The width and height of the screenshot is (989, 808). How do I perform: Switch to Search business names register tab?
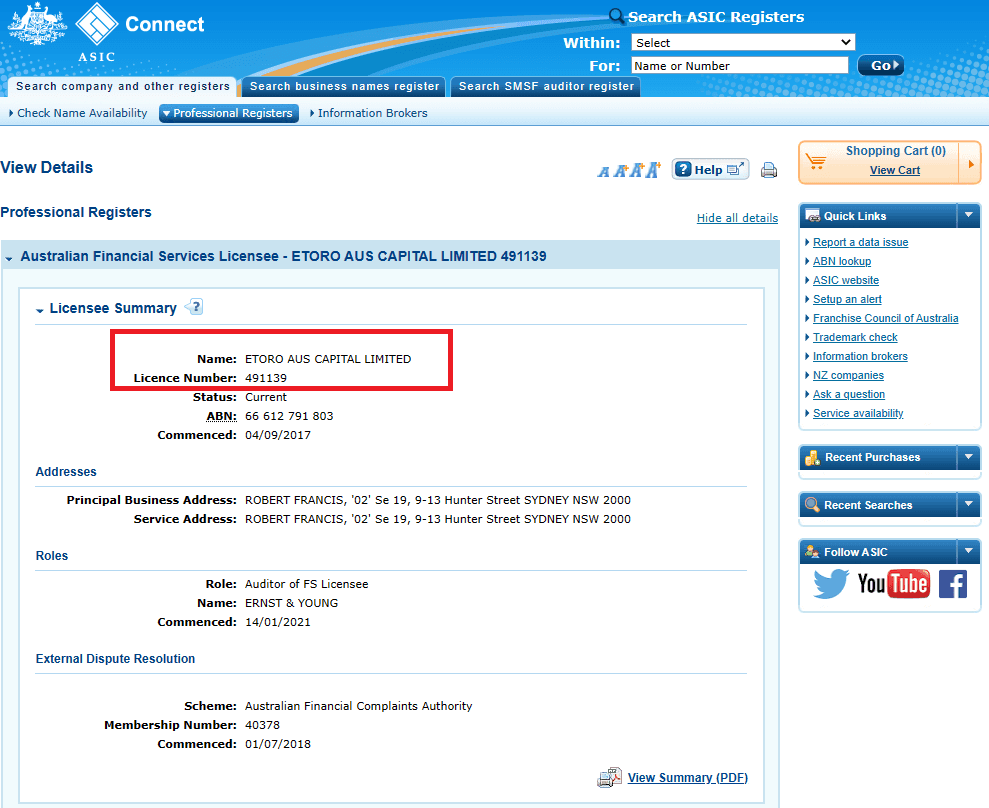pos(344,86)
